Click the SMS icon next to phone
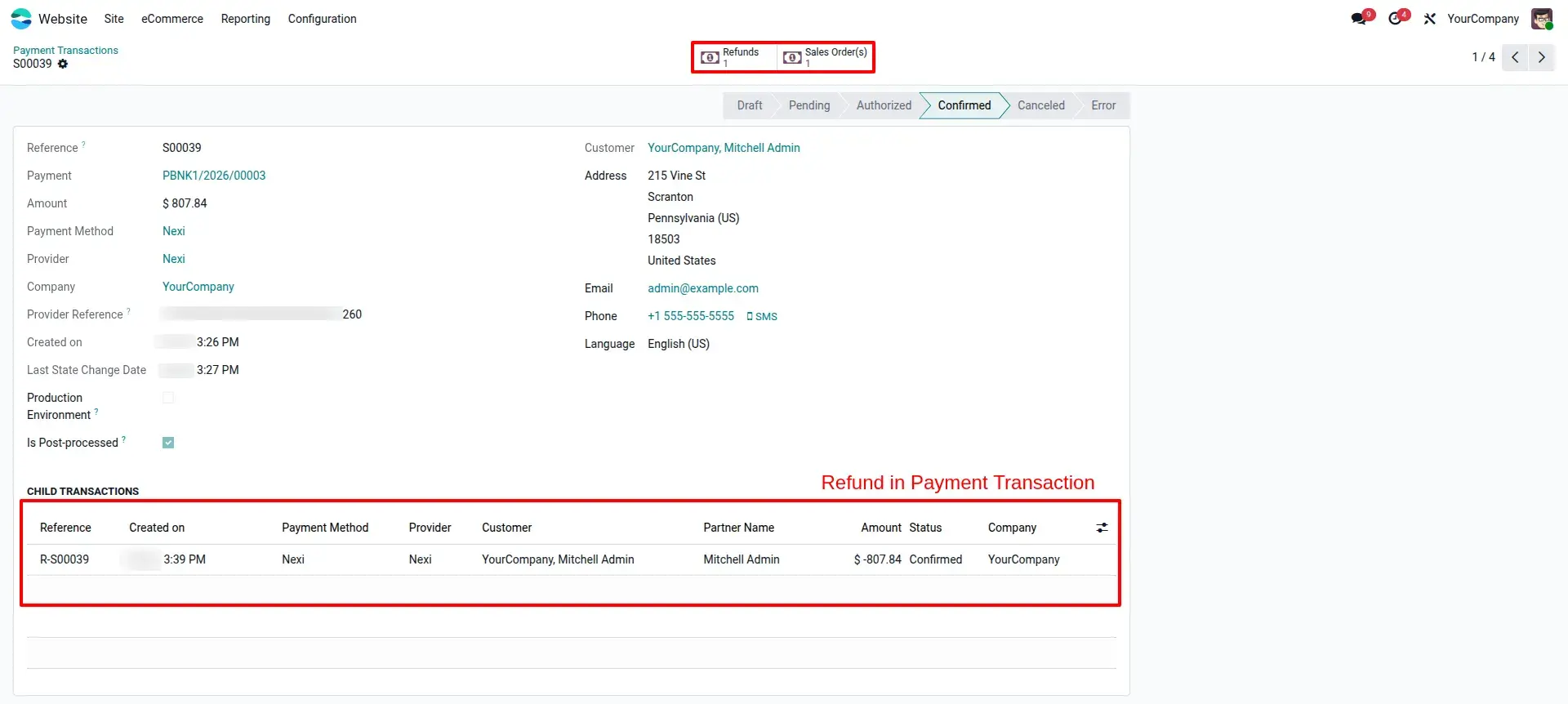Viewport: 1568px width, 704px height. click(x=761, y=317)
